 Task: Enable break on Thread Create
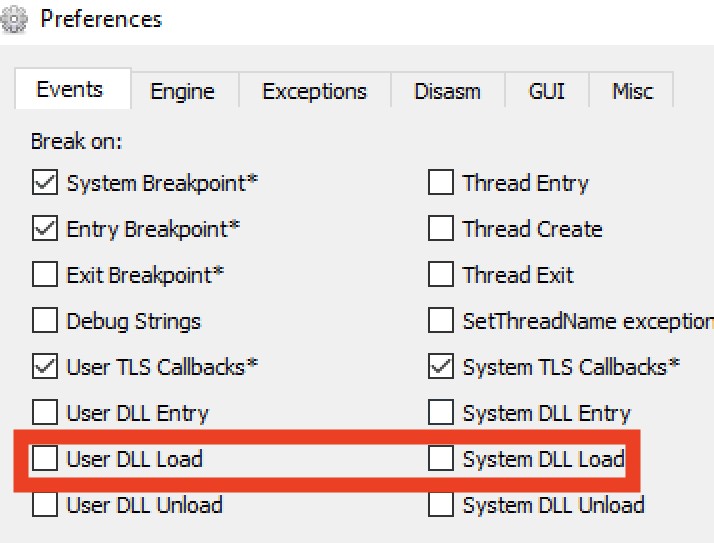click(441, 229)
